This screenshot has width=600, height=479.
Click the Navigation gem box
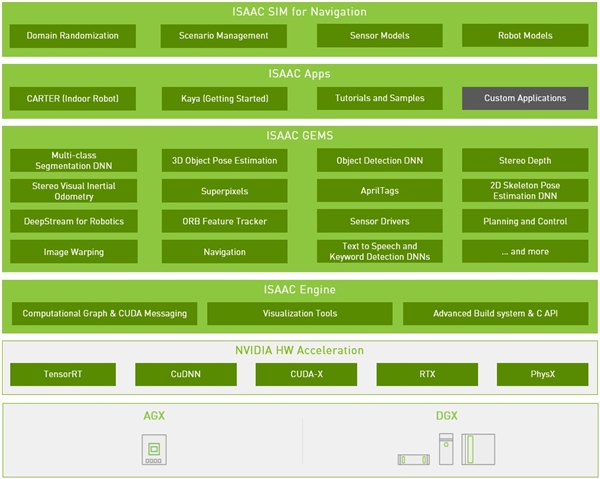coord(225,252)
